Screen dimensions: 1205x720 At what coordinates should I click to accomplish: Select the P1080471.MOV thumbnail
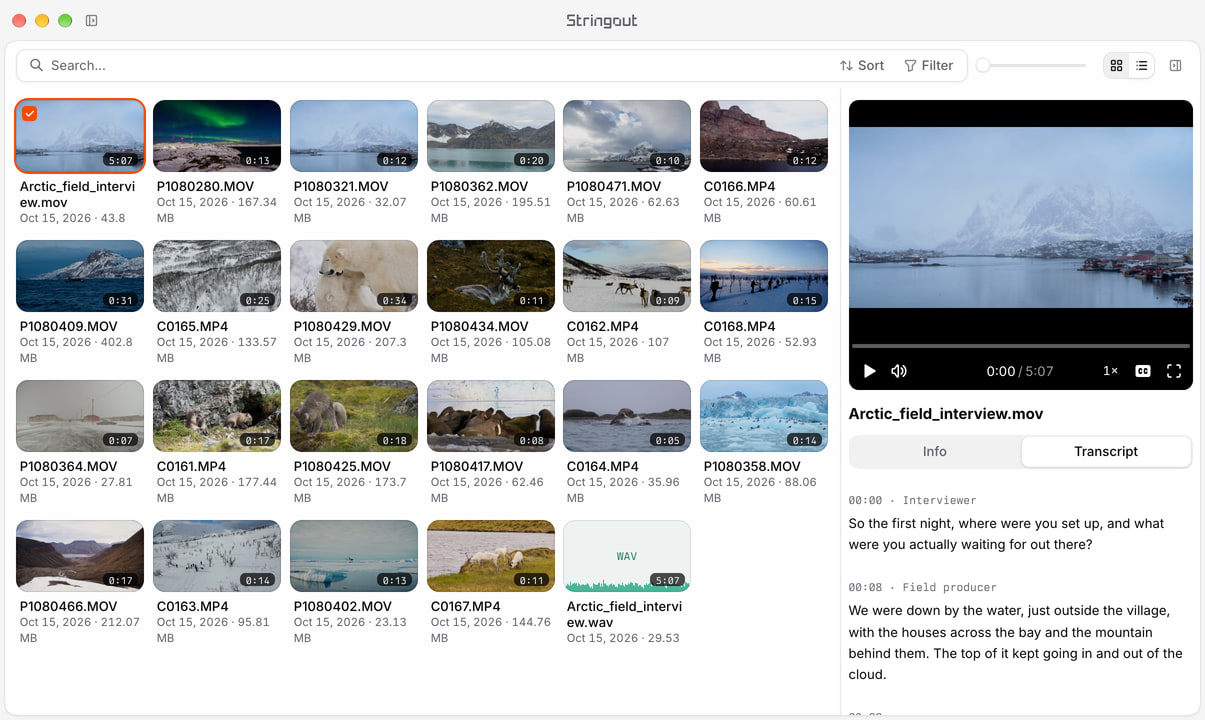(x=627, y=136)
